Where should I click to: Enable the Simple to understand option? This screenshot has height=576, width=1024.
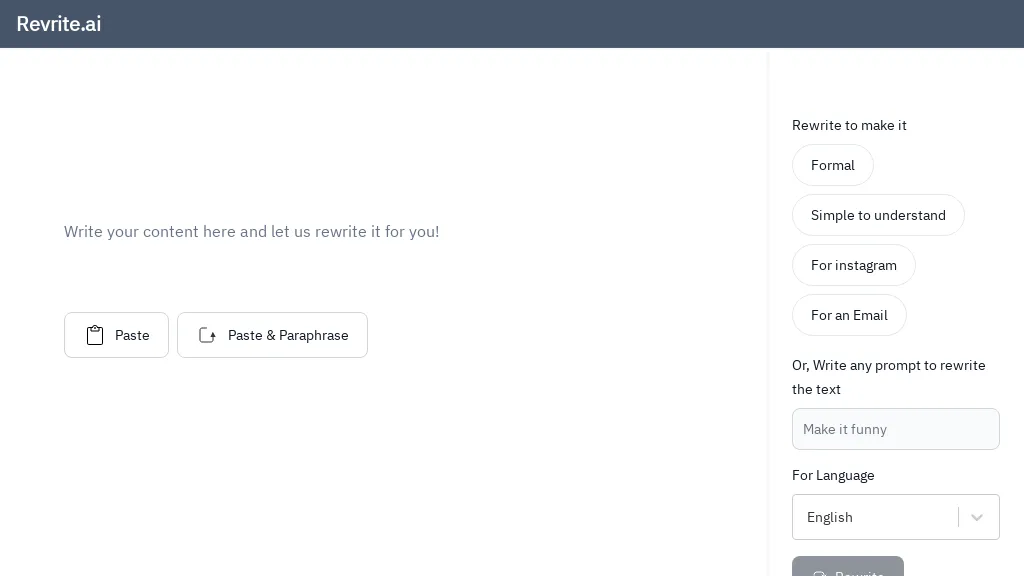(878, 215)
